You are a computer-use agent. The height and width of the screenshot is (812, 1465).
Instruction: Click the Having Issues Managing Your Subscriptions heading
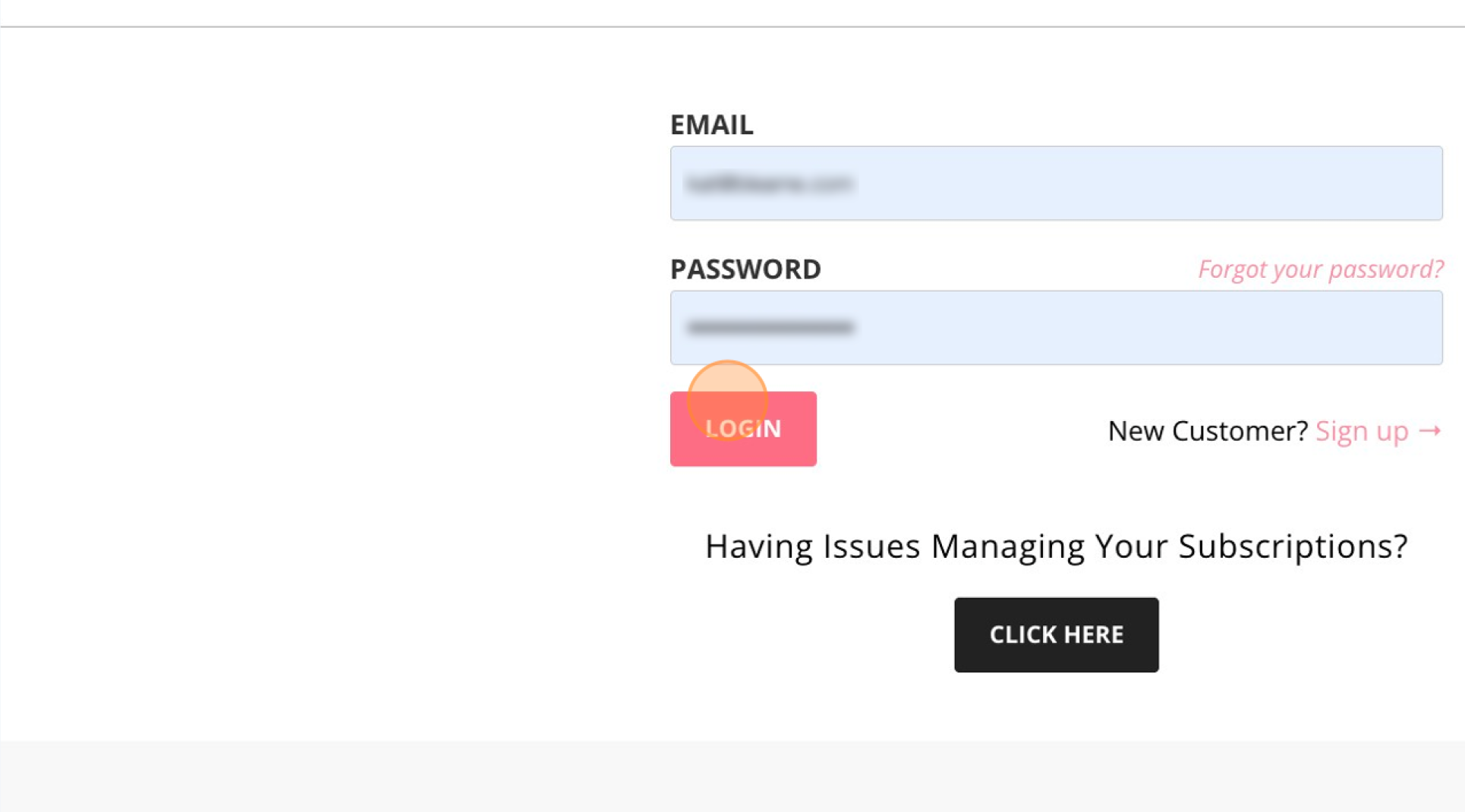pyautogui.click(x=1056, y=546)
